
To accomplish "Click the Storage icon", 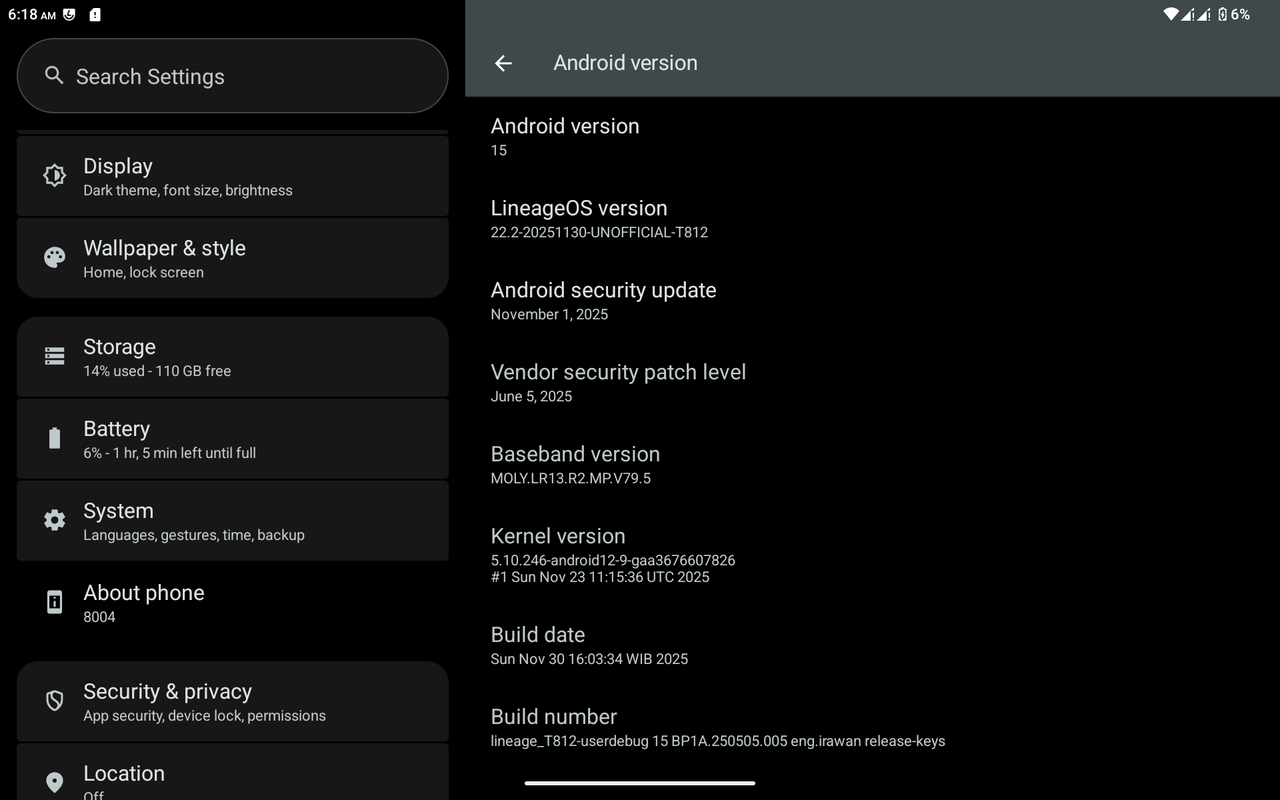I will tap(54, 357).
